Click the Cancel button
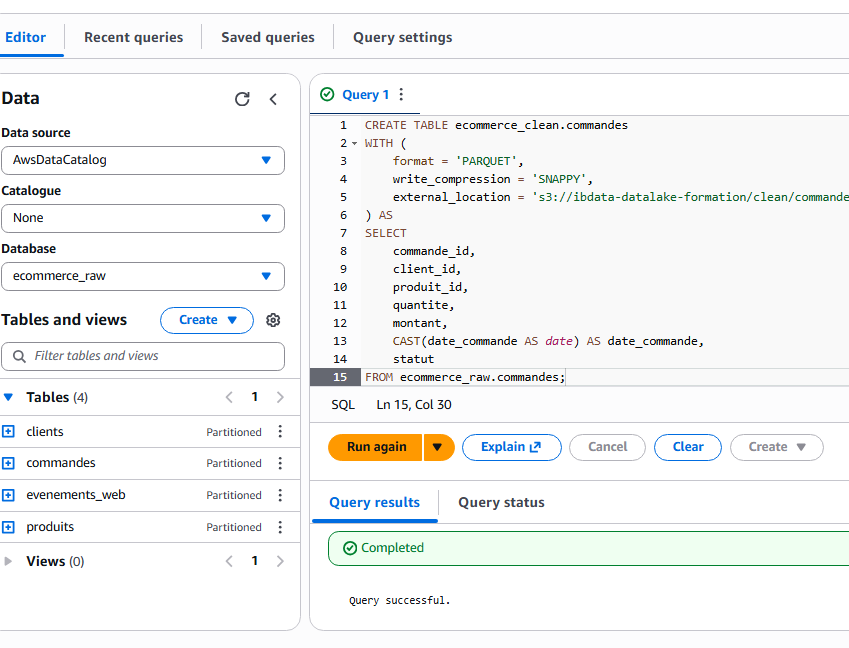The image size is (849, 648). 608,447
